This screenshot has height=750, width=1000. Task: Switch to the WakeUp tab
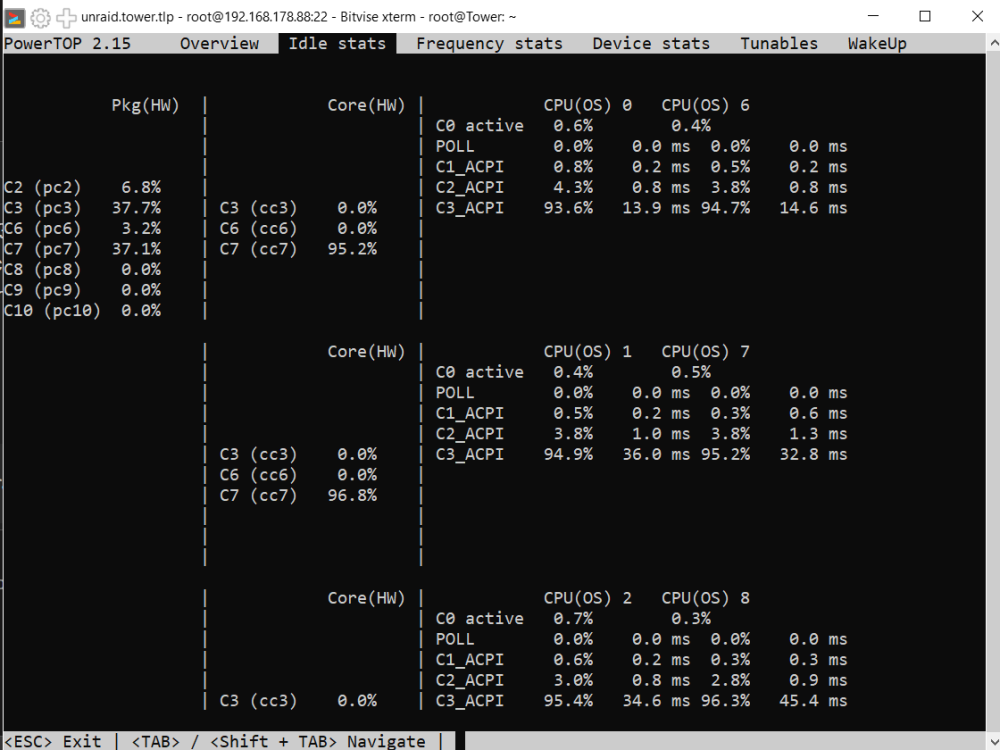click(x=877, y=43)
